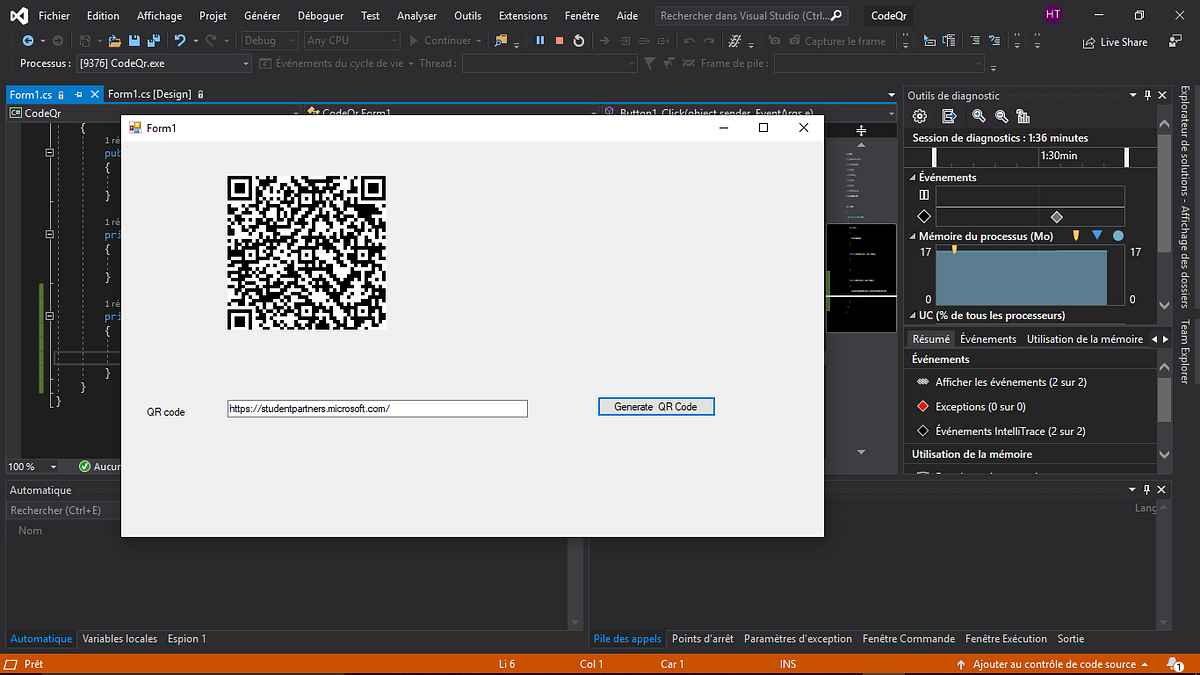
Task: Collapse the Mémoire du processus section
Action: tap(911, 235)
